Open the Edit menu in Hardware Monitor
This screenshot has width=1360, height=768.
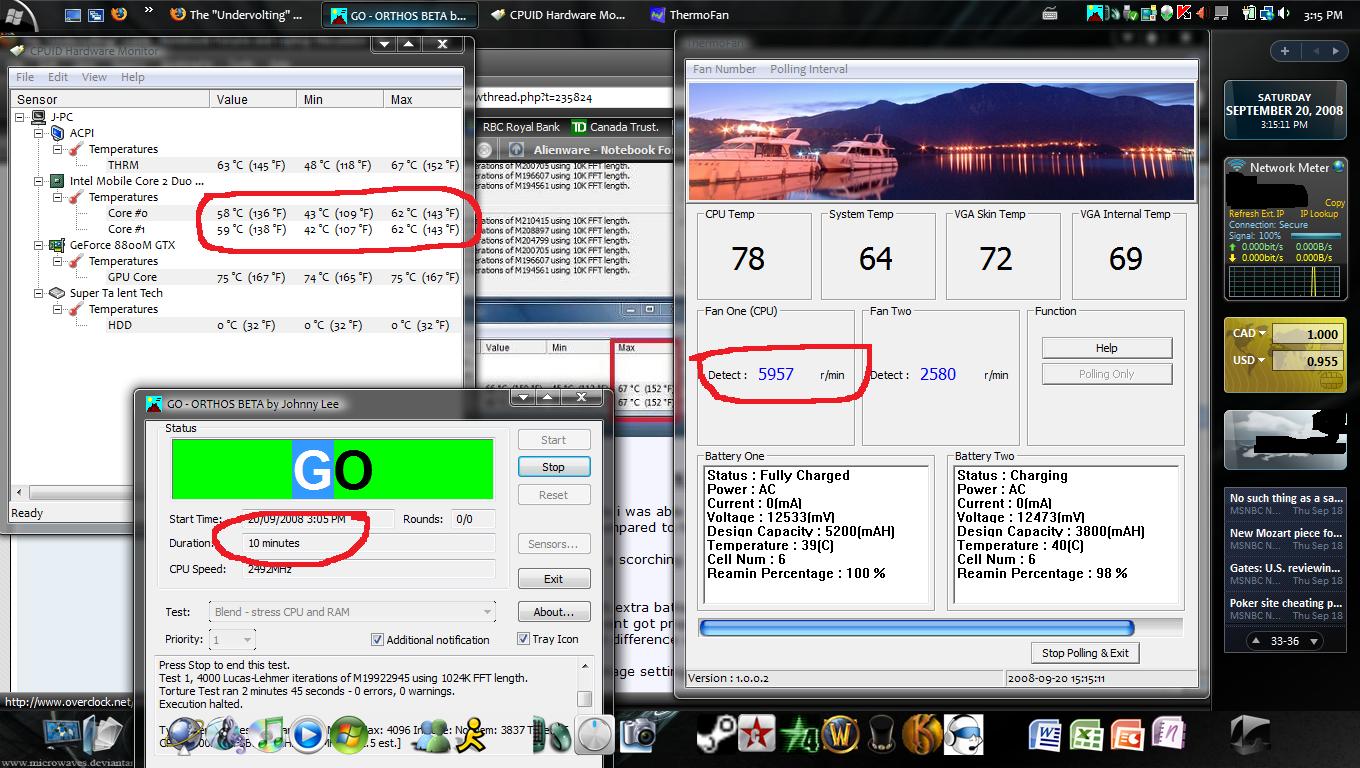[x=58, y=77]
